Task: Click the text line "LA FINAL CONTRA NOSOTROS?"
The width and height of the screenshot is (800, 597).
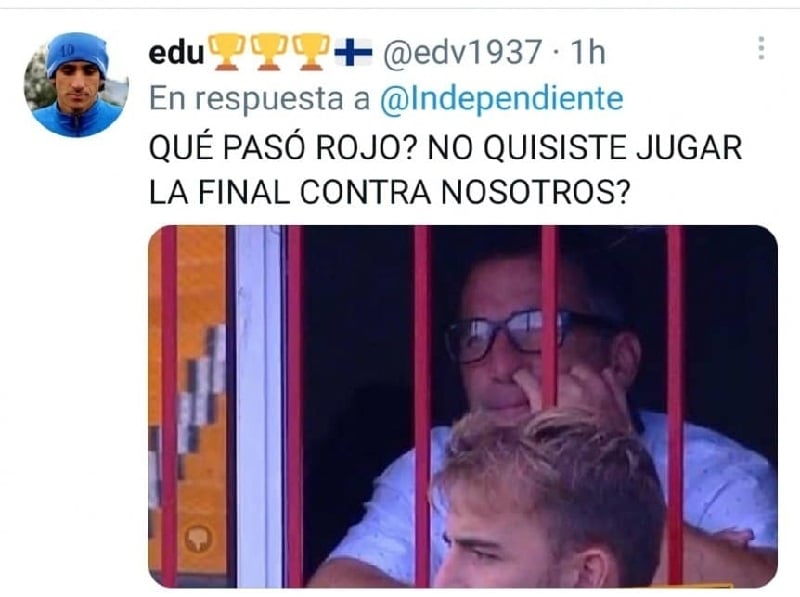Action: (x=390, y=192)
